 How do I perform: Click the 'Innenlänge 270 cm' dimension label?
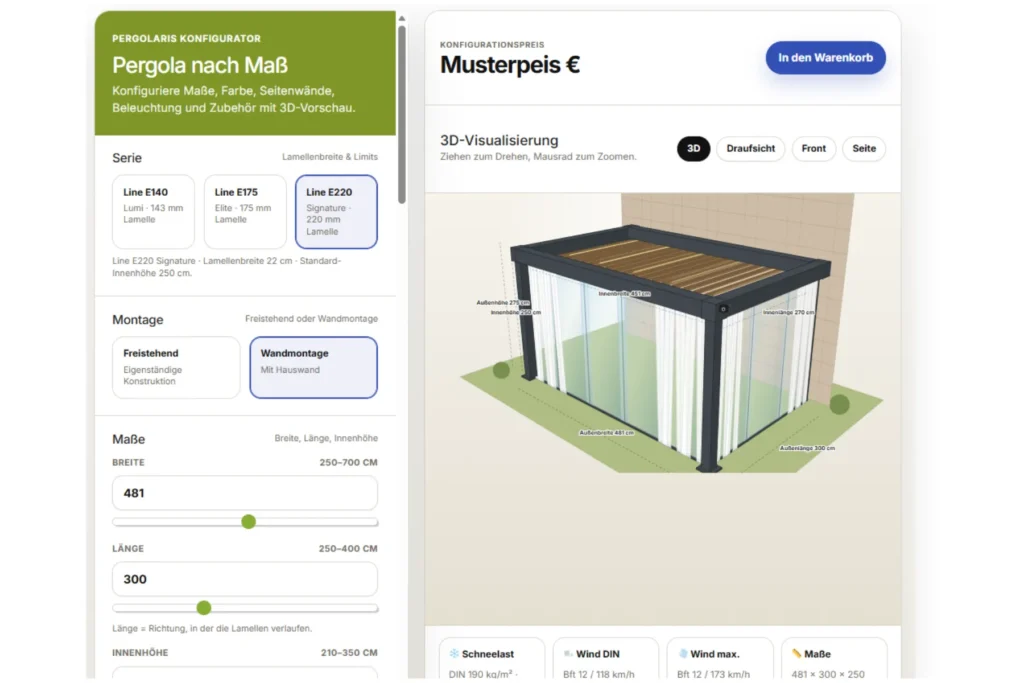tap(788, 312)
